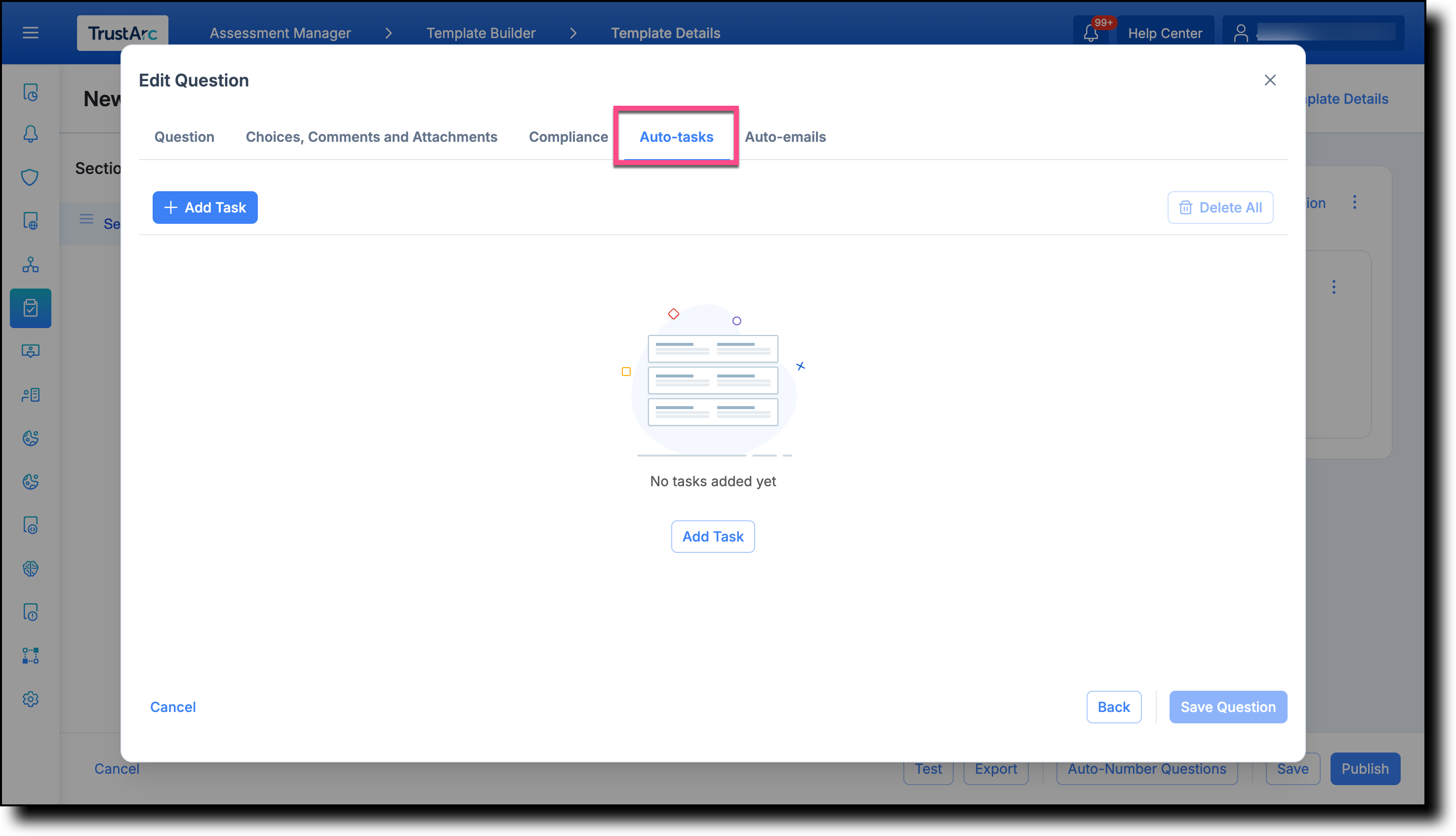Click the background page Cancel link
The width and height of the screenshot is (1456, 836).
click(x=117, y=769)
